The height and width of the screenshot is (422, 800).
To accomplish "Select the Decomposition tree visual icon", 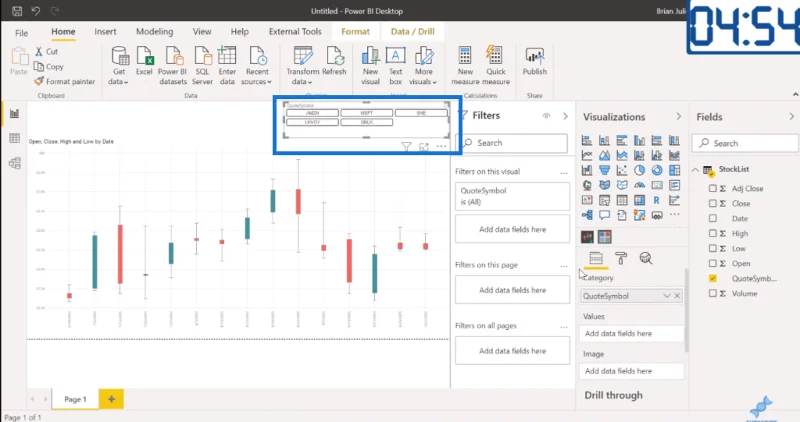I will coord(587,215).
